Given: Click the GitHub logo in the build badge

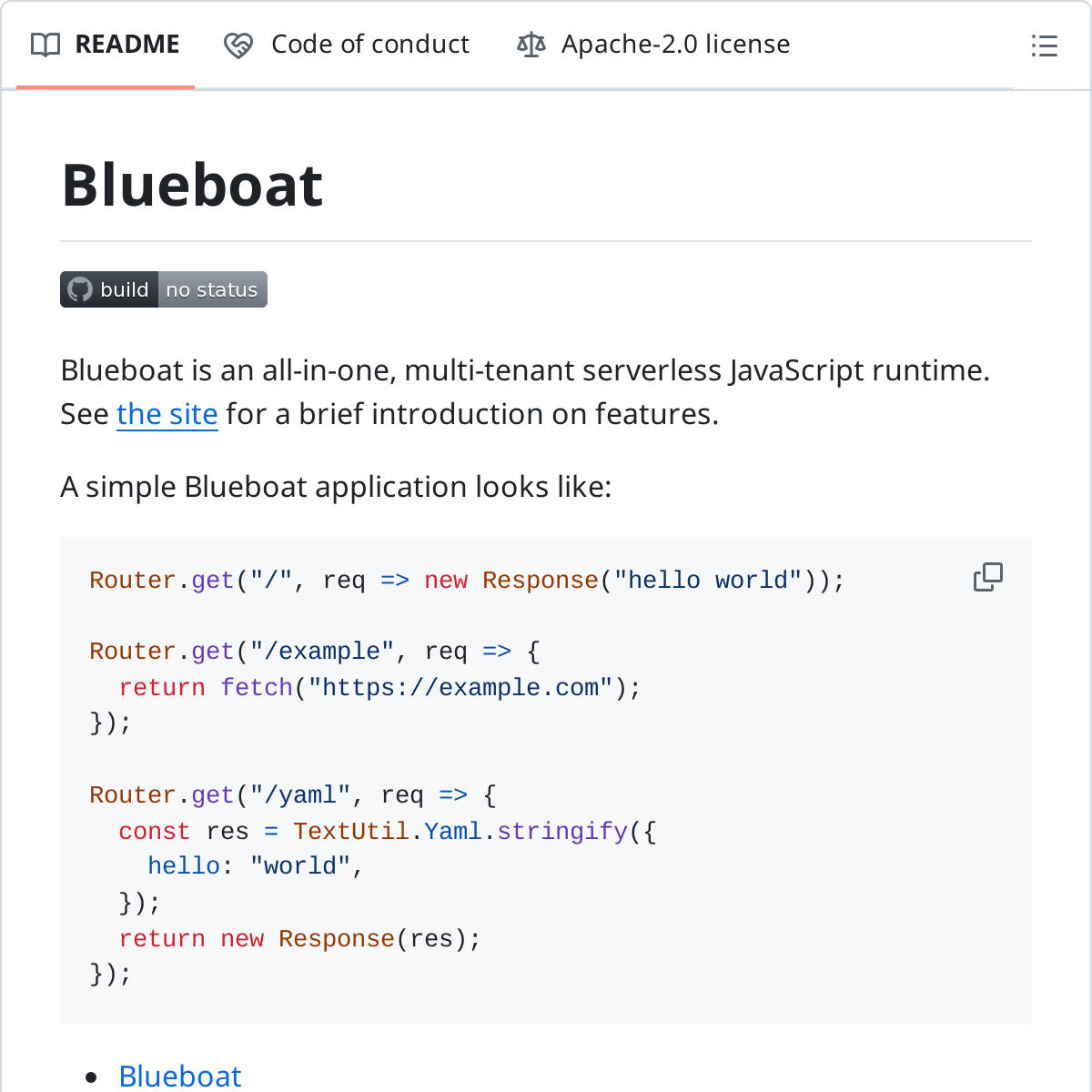Looking at the screenshot, I should point(80,289).
